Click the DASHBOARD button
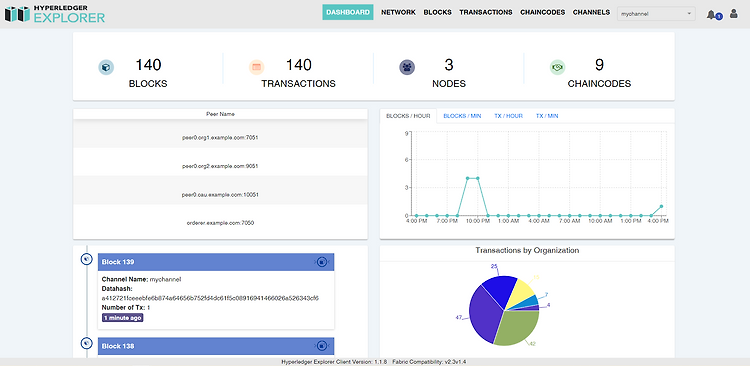This screenshot has width=750, height=366. (x=348, y=12)
